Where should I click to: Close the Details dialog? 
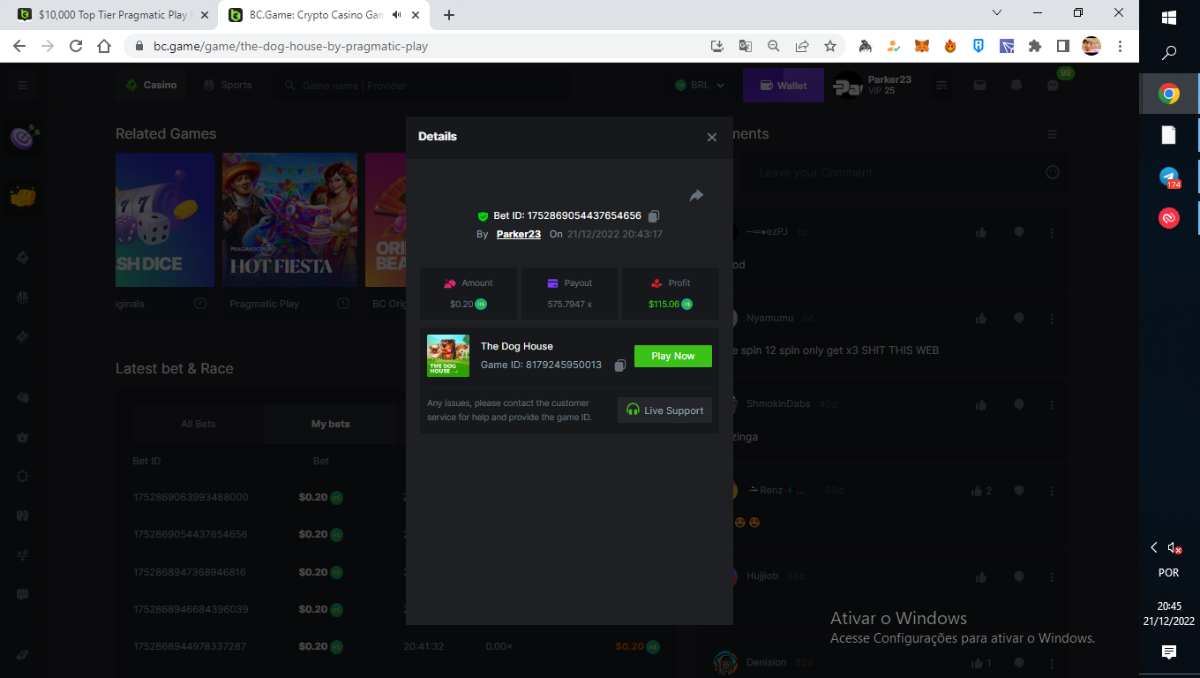[712, 138]
